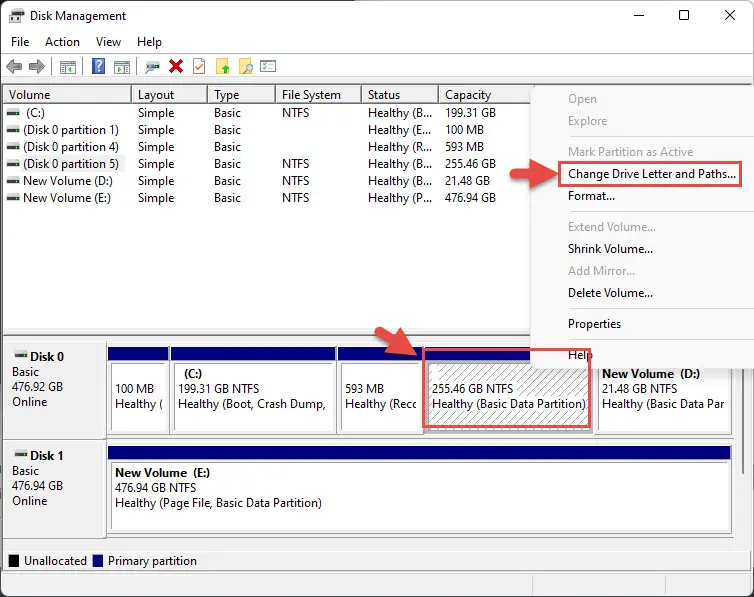
Task: Click the Disk 0 label panel
Action: [x=55, y=389]
